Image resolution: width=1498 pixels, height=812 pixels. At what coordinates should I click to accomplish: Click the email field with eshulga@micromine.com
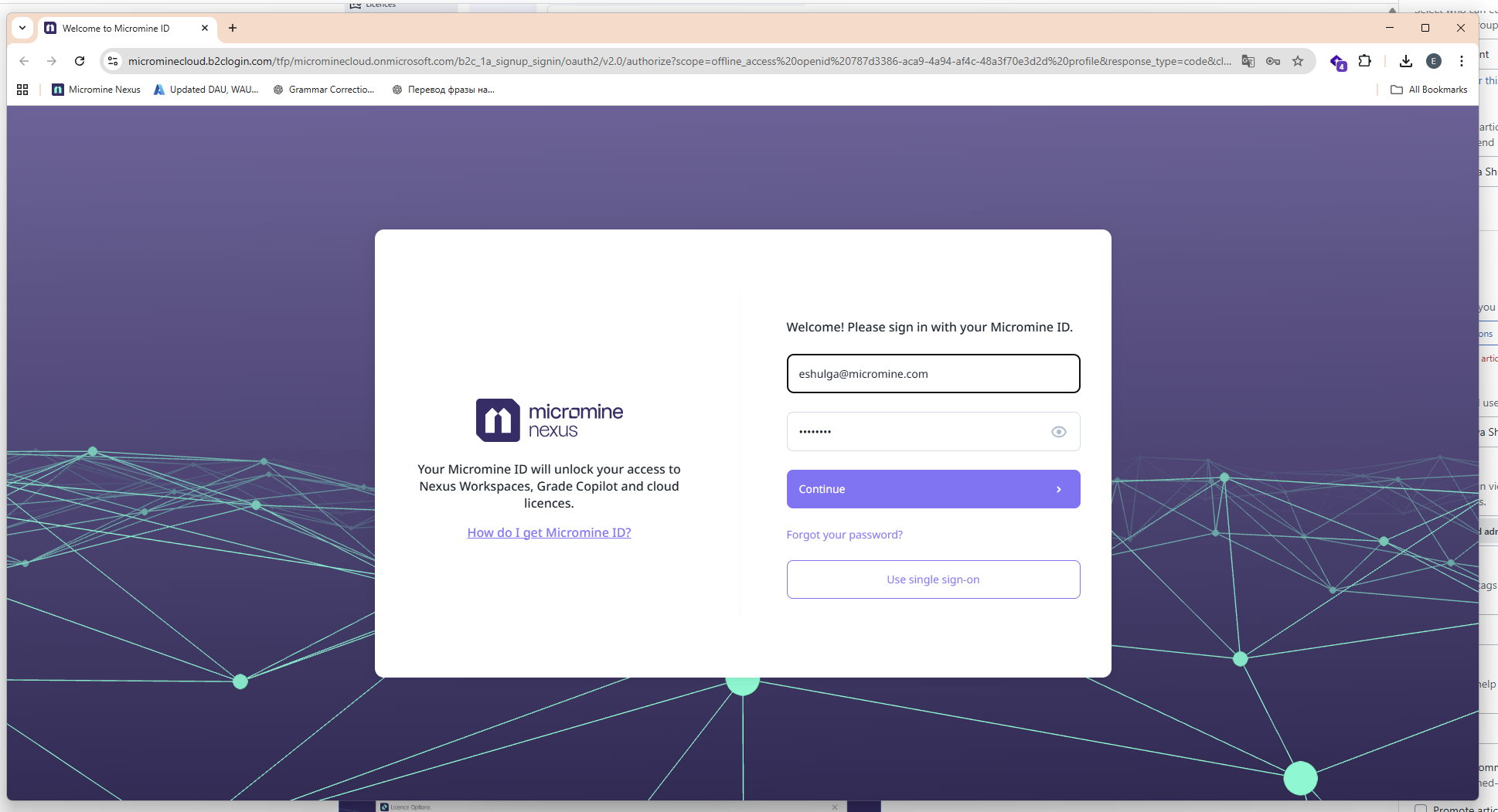(x=933, y=374)
